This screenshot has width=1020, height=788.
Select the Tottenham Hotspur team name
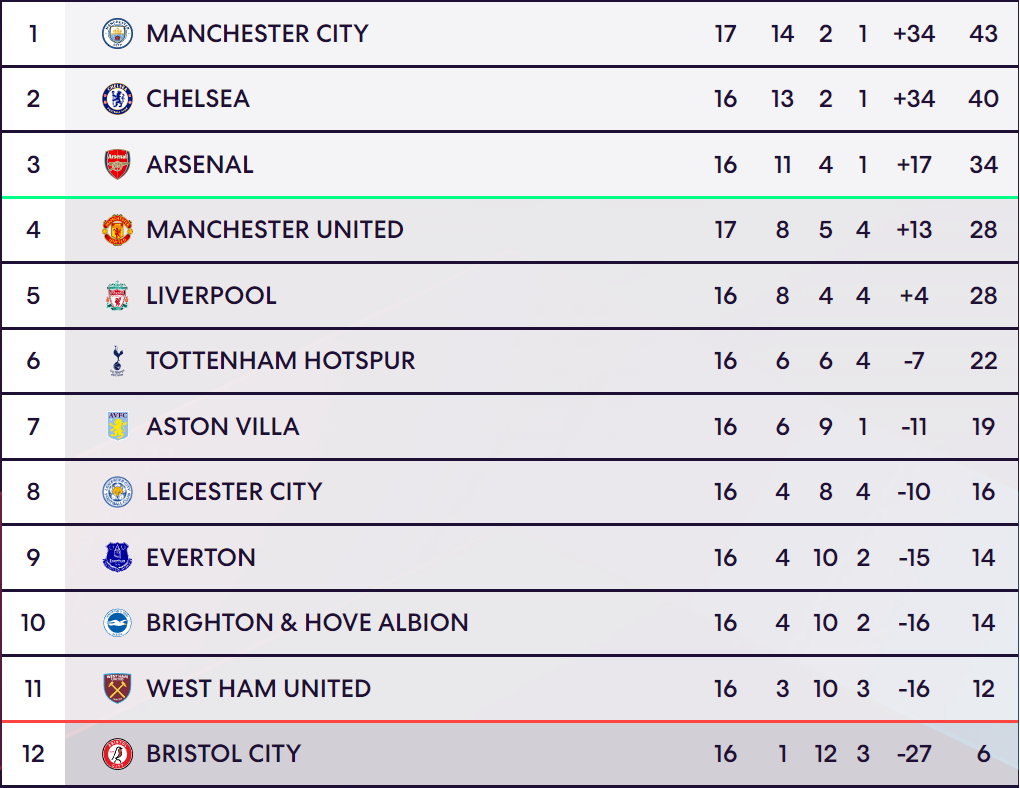point(280,361)
